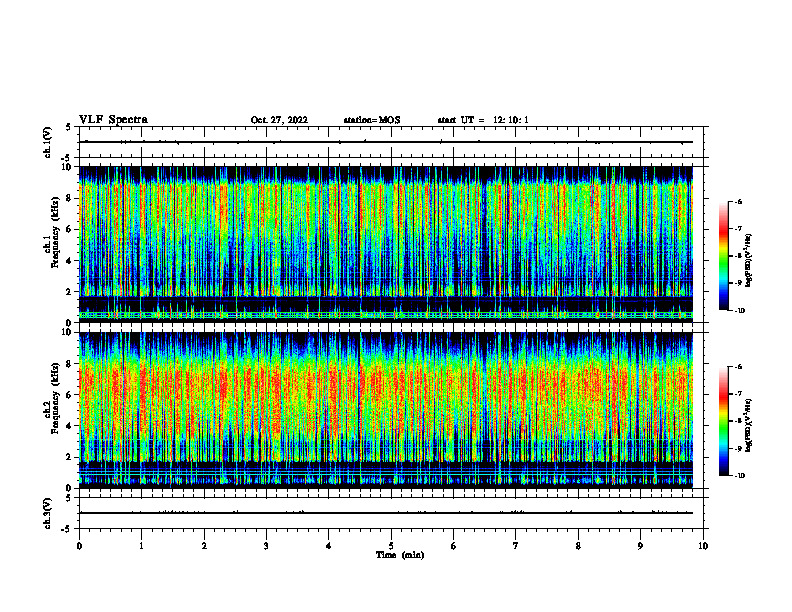Click time axis tick label "5"
792x612 pixels.
point(391,546)
